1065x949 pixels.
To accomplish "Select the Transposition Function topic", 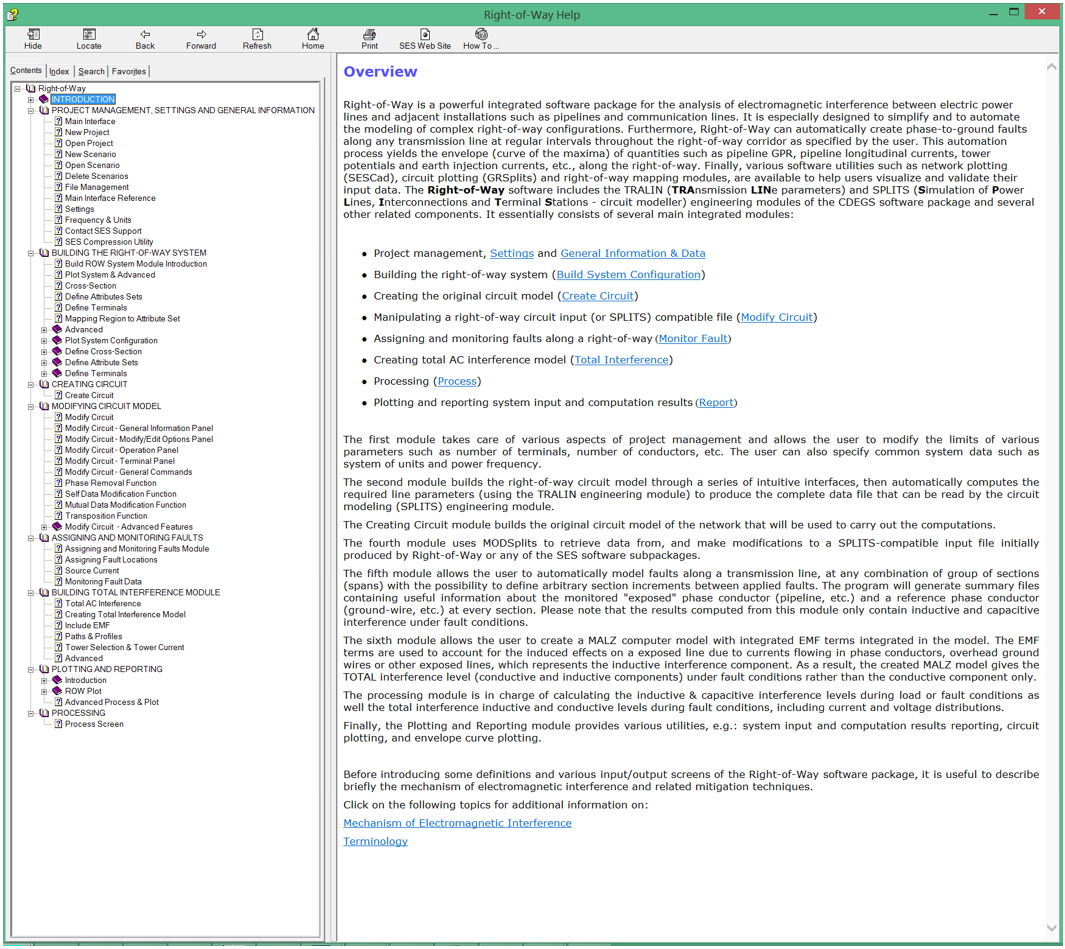I will 106,516.
